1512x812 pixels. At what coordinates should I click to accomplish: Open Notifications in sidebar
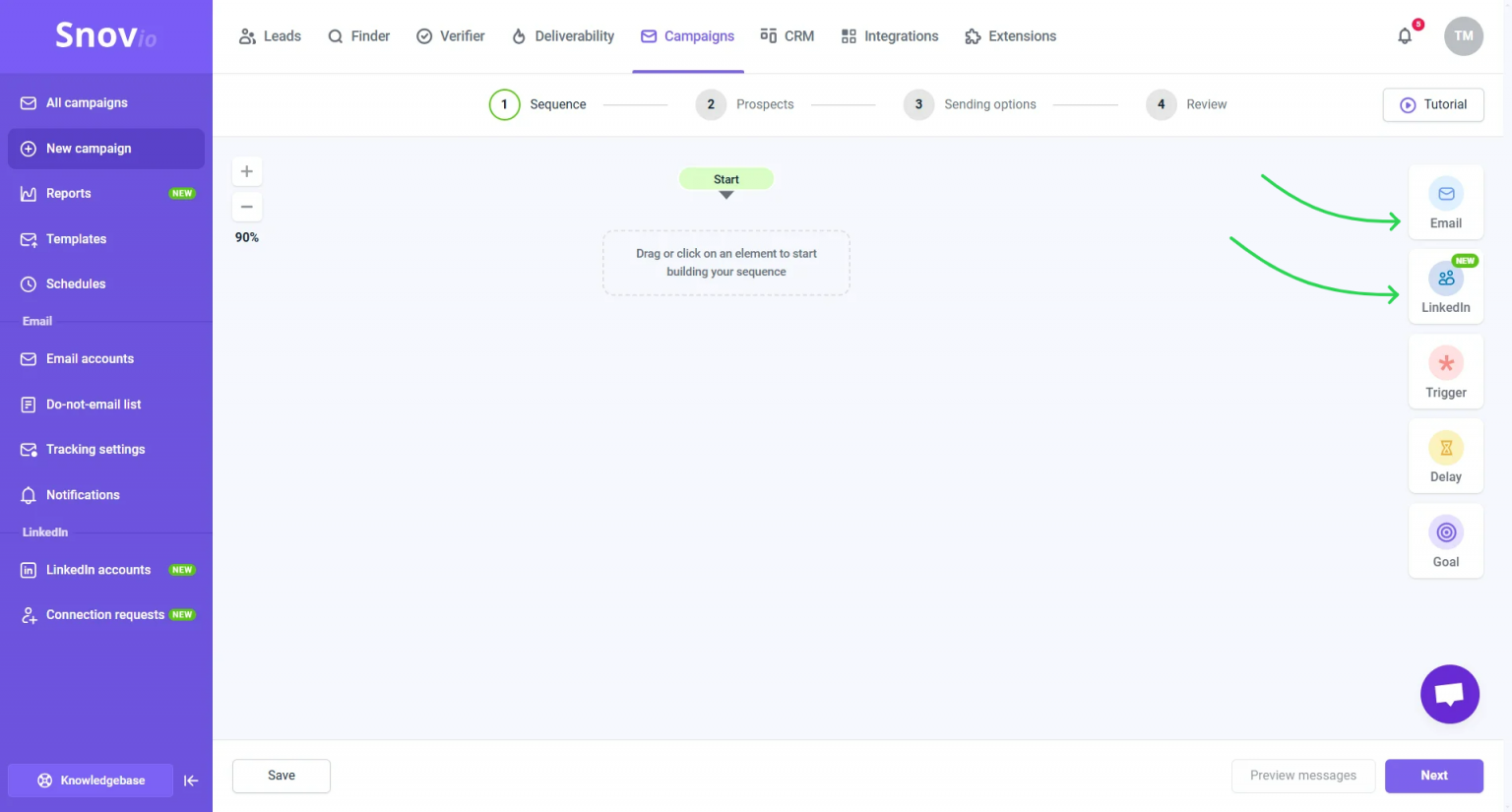tap(106, 495)
